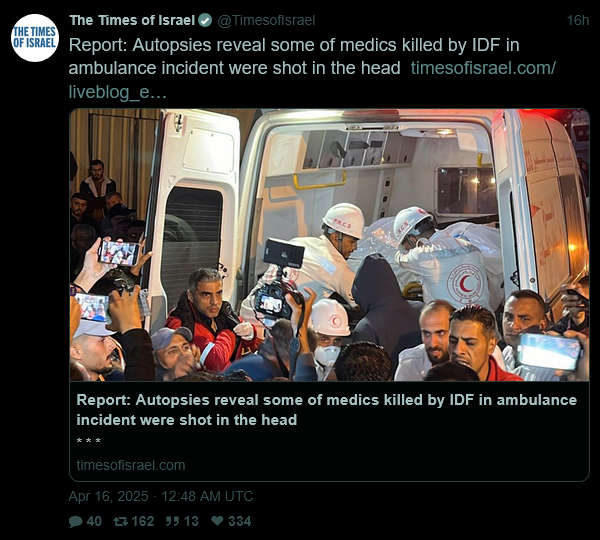Click the 334 likes count

point(240,521)
